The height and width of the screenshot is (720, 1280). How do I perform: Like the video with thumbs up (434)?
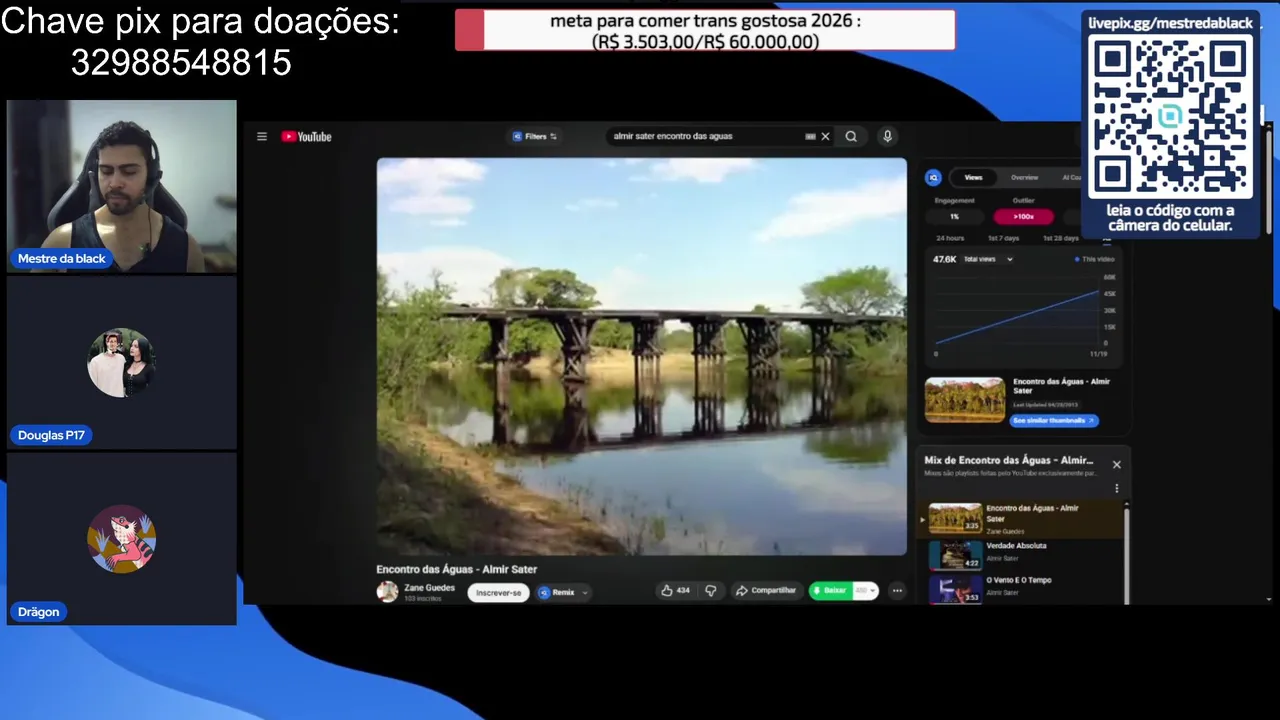pos(675,591)
